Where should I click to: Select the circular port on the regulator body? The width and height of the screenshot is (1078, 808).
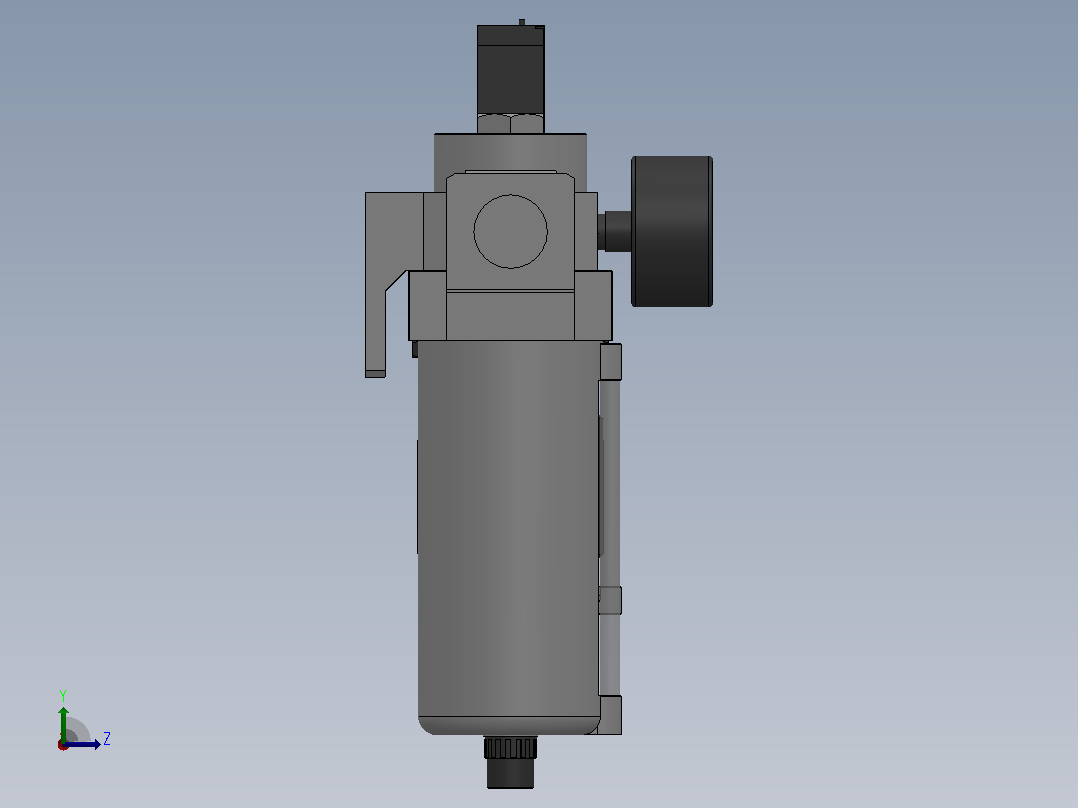[x=510, y=231]
